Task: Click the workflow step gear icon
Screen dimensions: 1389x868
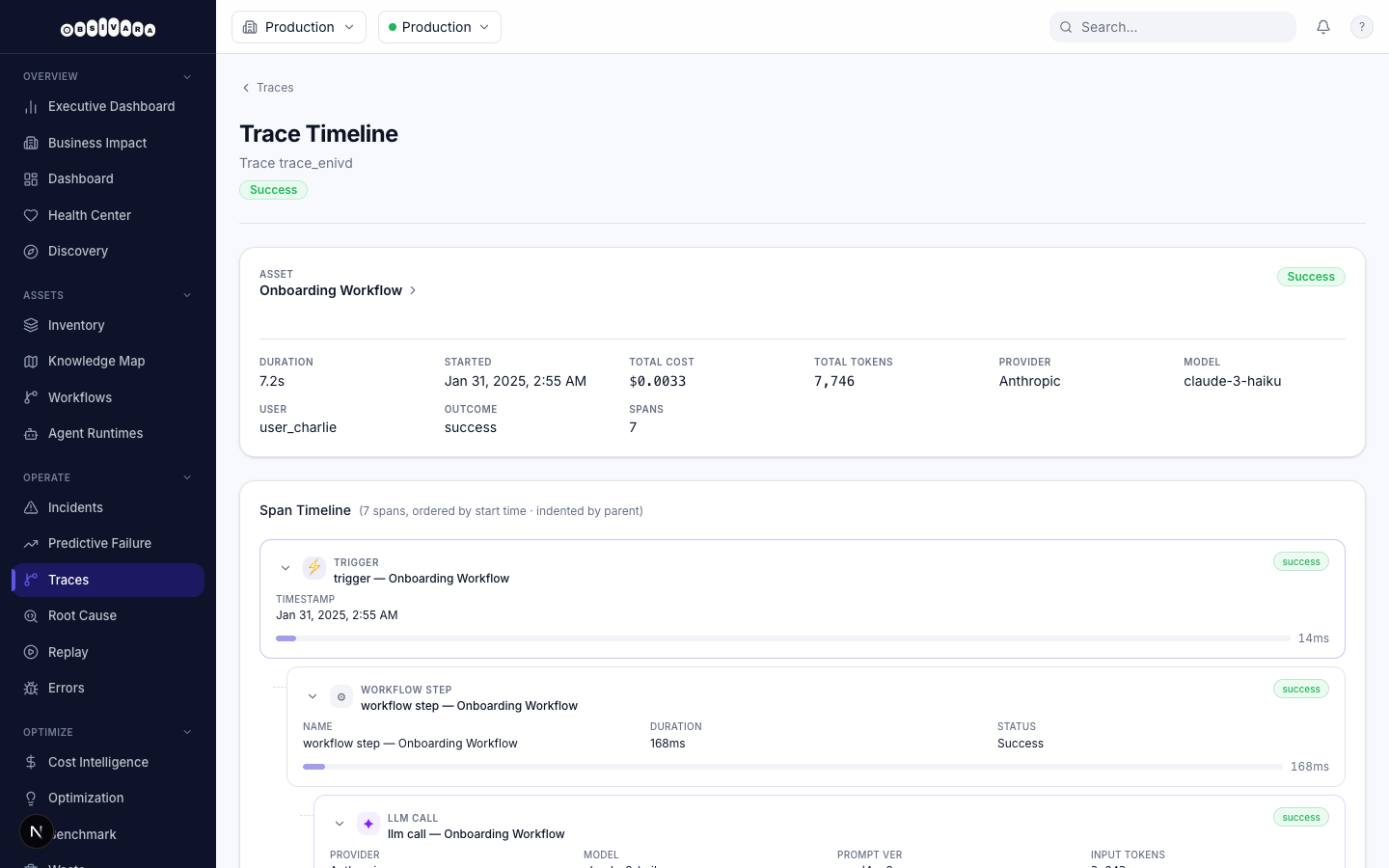Action: (341, 696)
